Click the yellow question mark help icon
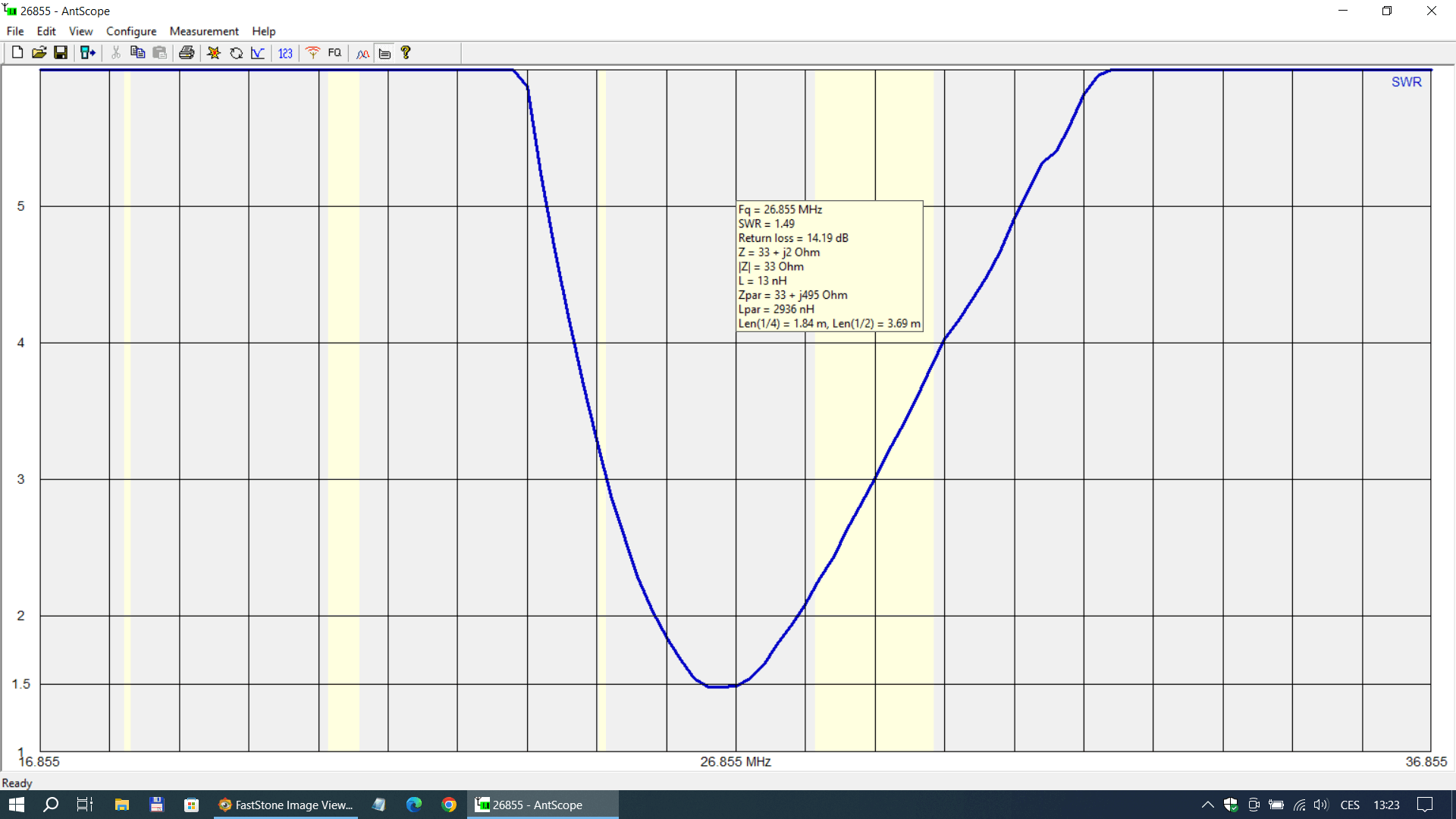 (x=406, y=52)
